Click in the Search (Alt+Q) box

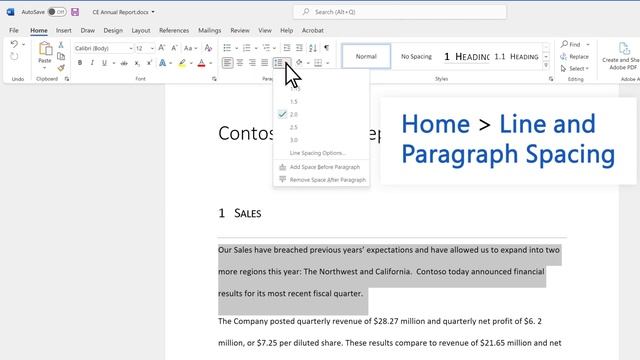coord(400,12)
